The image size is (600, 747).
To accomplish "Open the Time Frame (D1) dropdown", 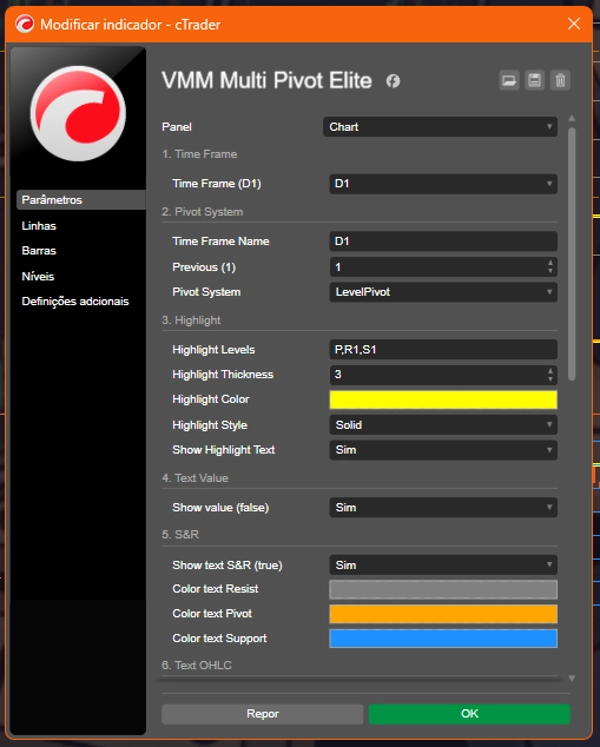I will click(x=443, y=183).
